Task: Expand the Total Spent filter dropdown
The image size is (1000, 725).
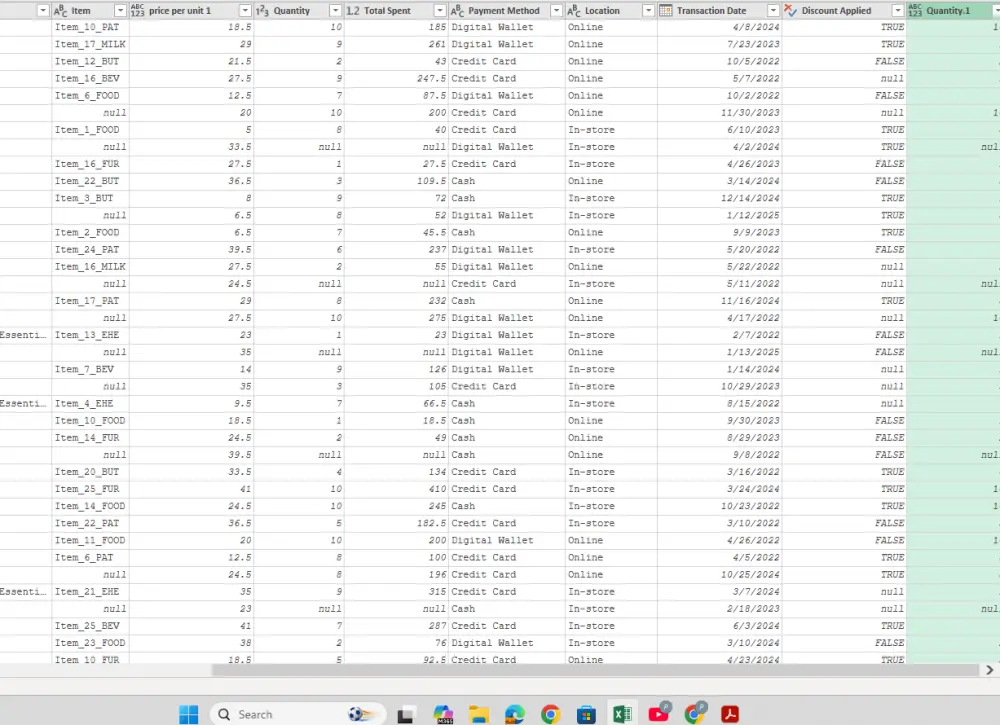Action: coord(440,10)
